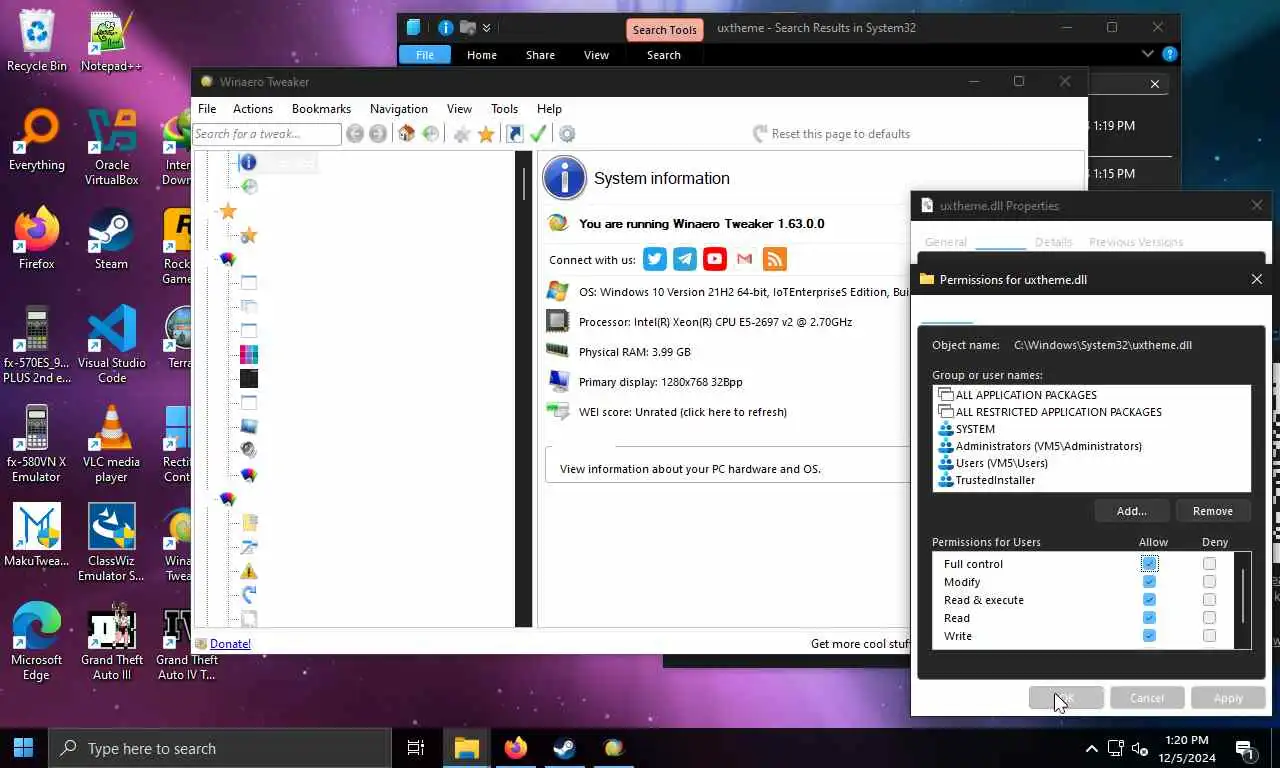This screenshot has height=768, width=1280.
Task: Expand the File Explorer ribbon chevron
Action: tap(1148, 54)
